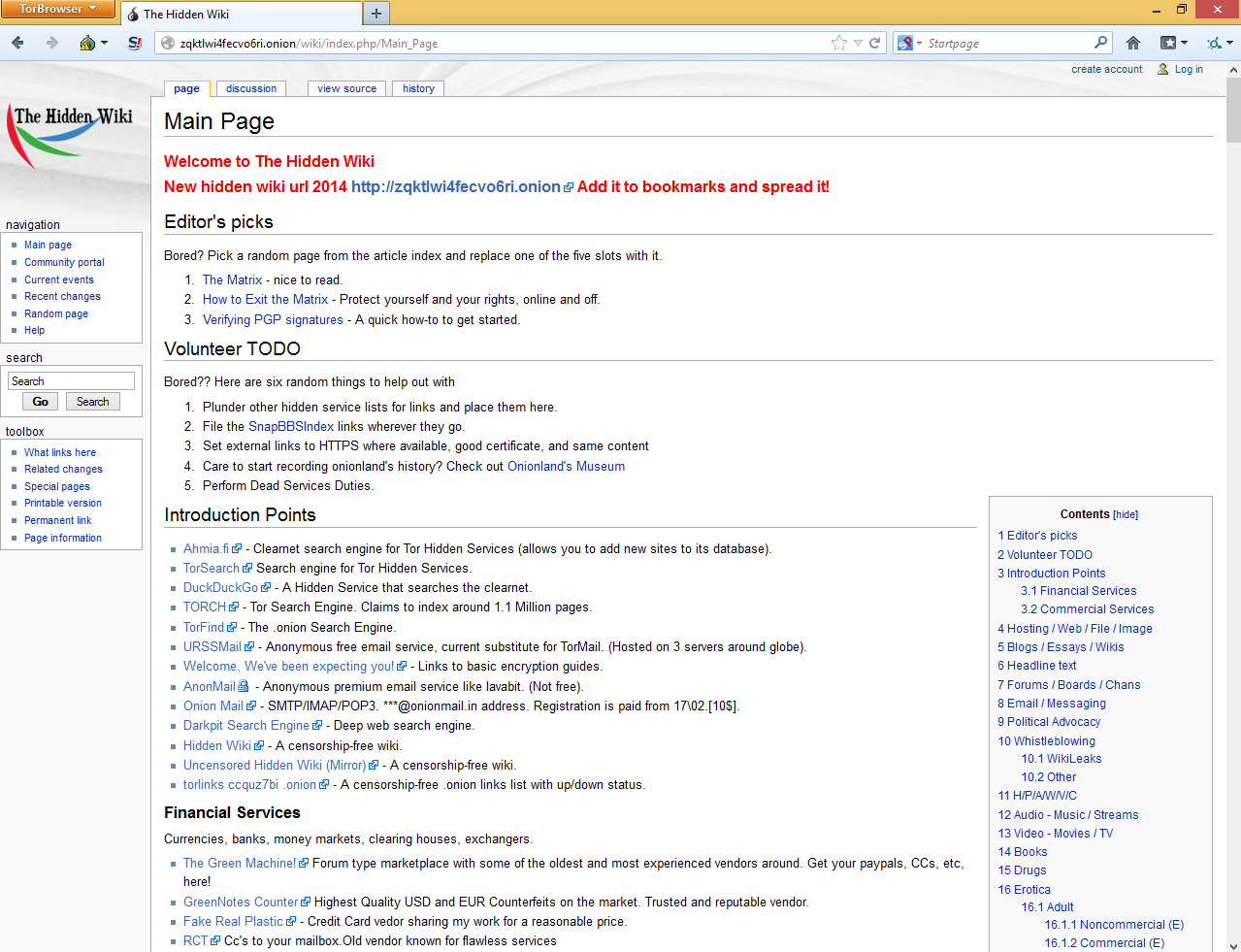The width and height of the screenshot is (1241, 952).
Task: Go to the browser home page icon
Action: [1133, 43]
